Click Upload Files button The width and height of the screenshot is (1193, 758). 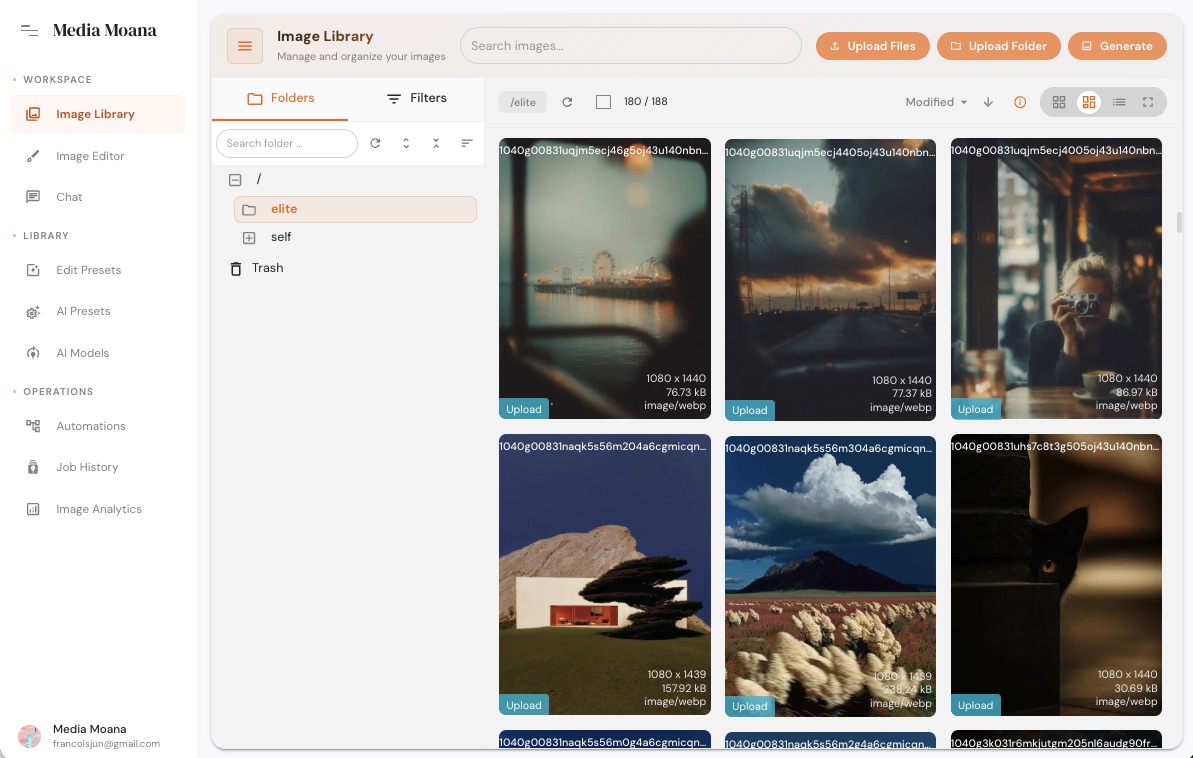pos(872,46)
